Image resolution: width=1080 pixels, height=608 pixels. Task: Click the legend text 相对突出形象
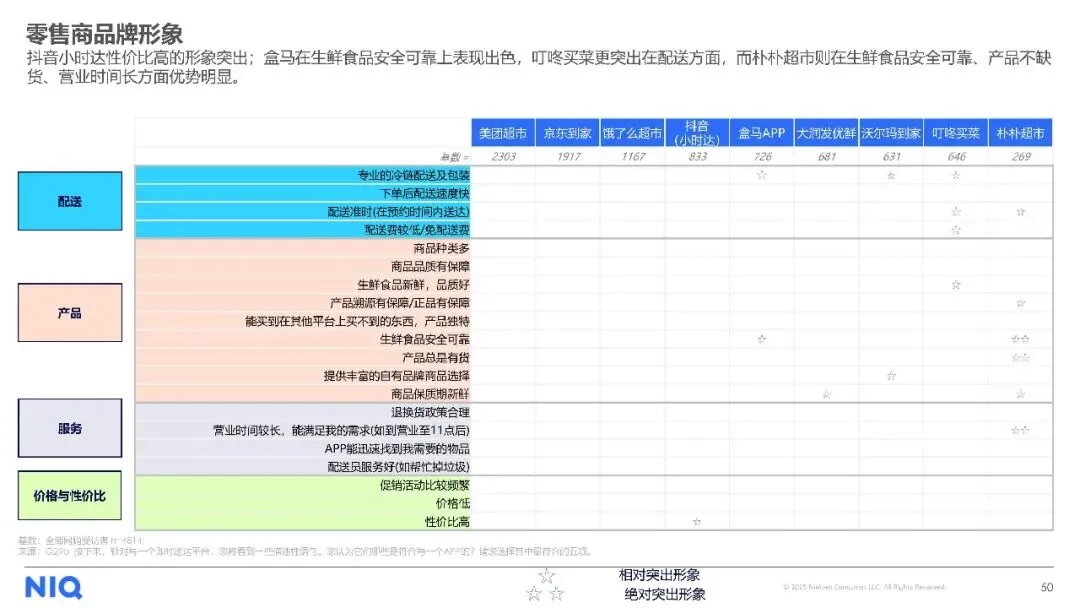click(658, 575)
